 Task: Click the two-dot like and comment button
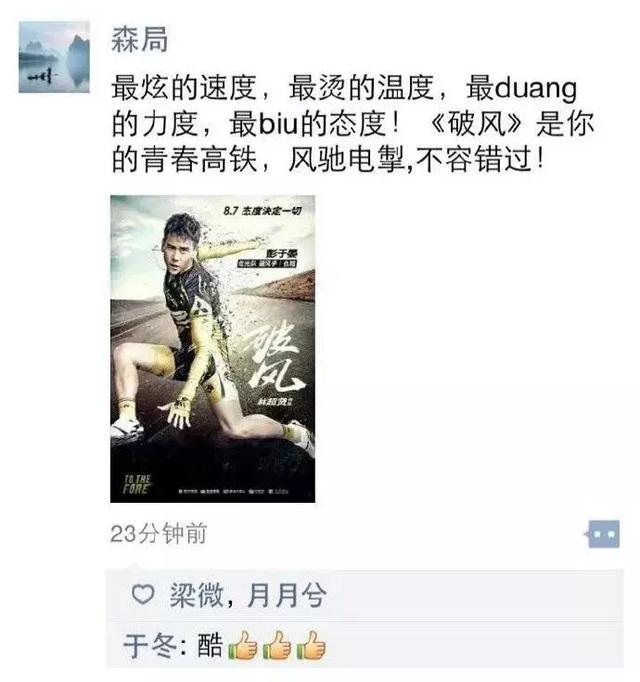tap(602, 534)
